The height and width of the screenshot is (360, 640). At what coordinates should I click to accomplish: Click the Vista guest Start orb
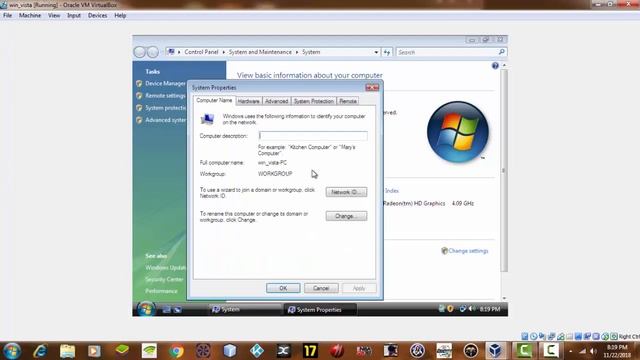coord(145,309)
